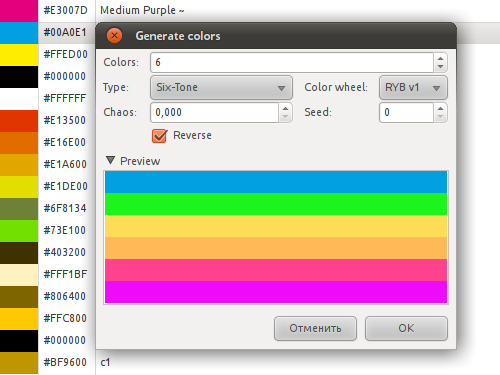
Task: Click the c1 color name cell
Action: 105,362
